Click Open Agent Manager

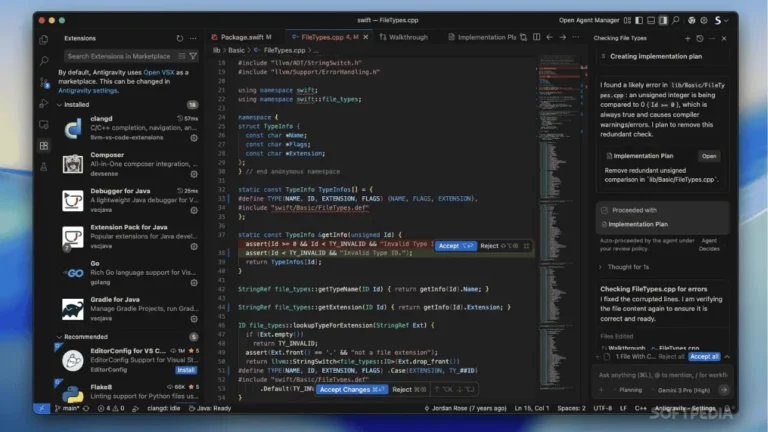click(589, 20)
